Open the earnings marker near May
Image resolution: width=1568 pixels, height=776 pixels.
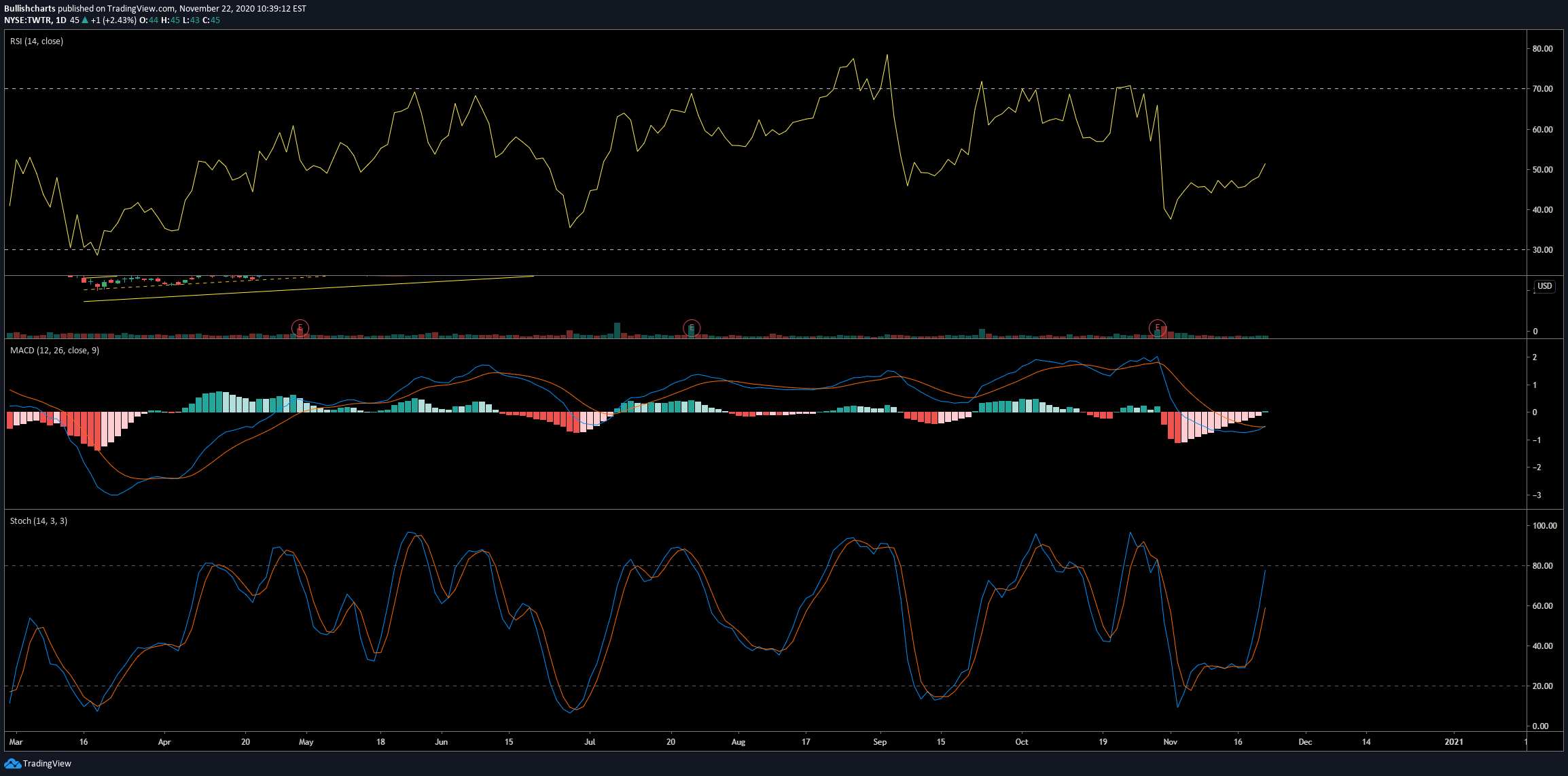[300, 328]
